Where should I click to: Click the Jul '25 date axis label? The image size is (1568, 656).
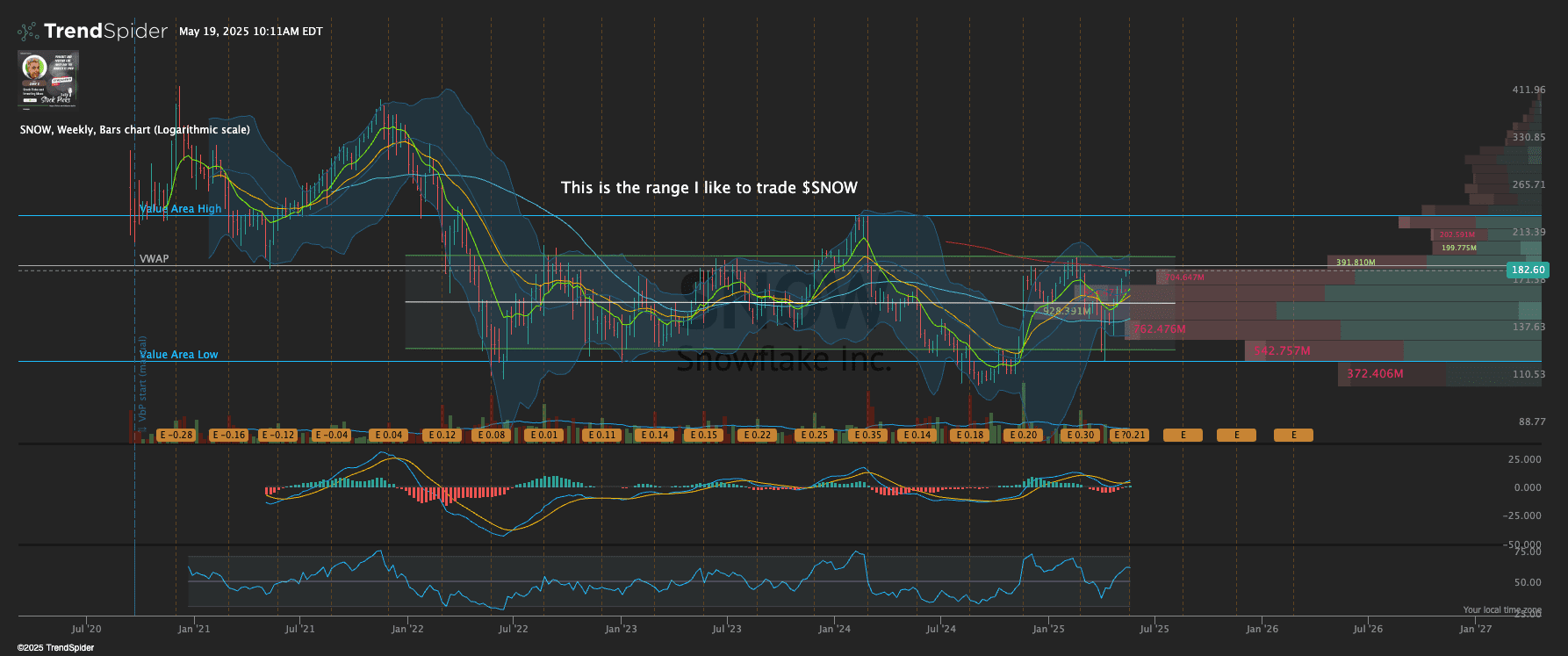(1154, 629)
